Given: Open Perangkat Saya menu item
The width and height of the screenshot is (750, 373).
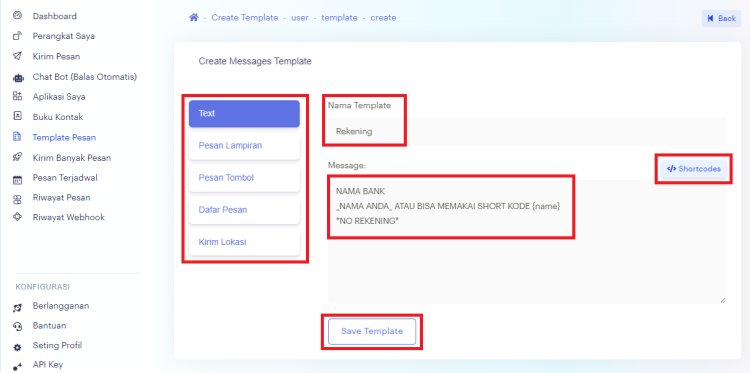Looking at the screenshot, I should tap(64, 36).
